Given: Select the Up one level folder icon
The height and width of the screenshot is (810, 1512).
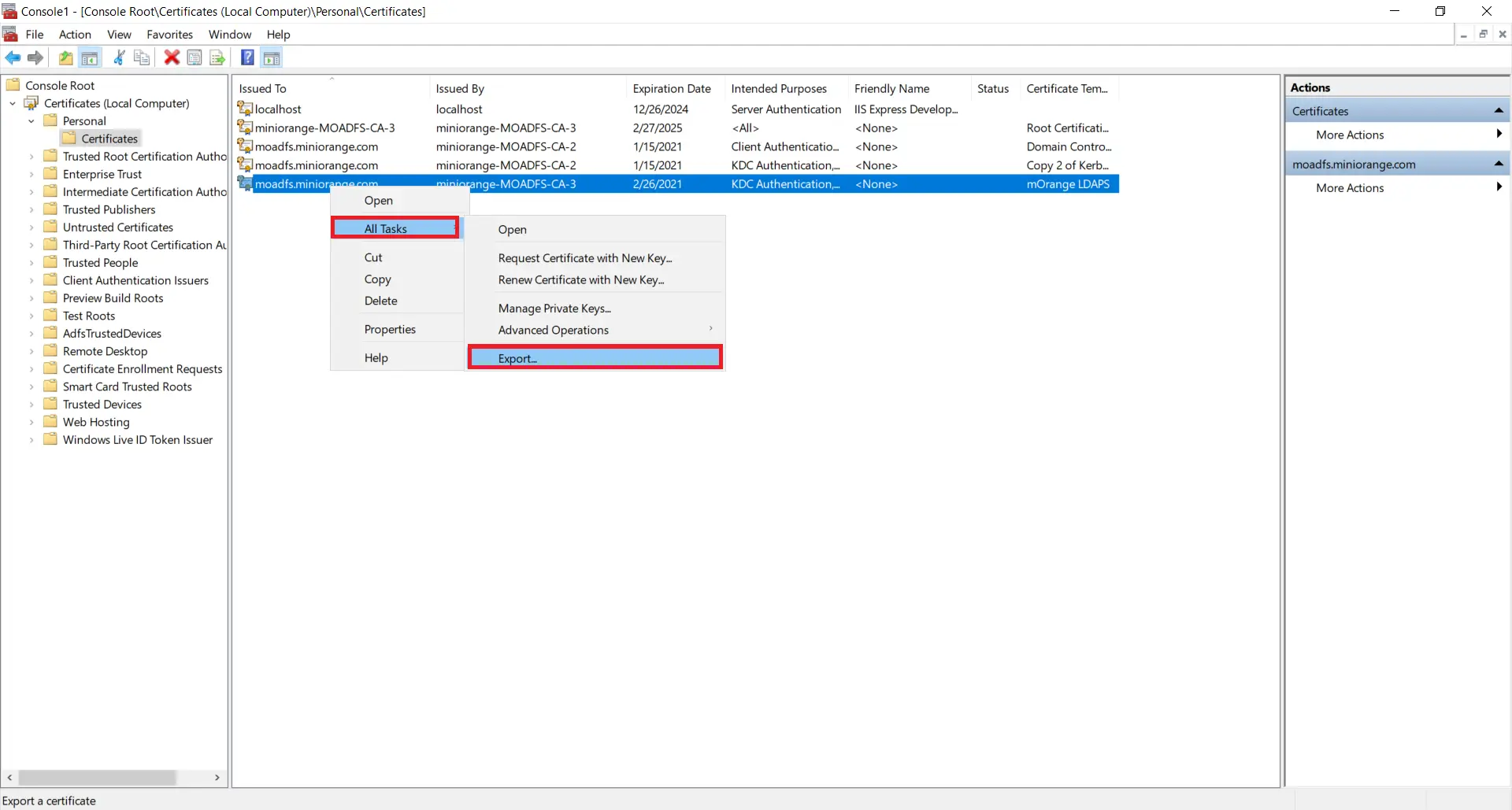Looking at the screenshot, I should (x=65, y=57).
